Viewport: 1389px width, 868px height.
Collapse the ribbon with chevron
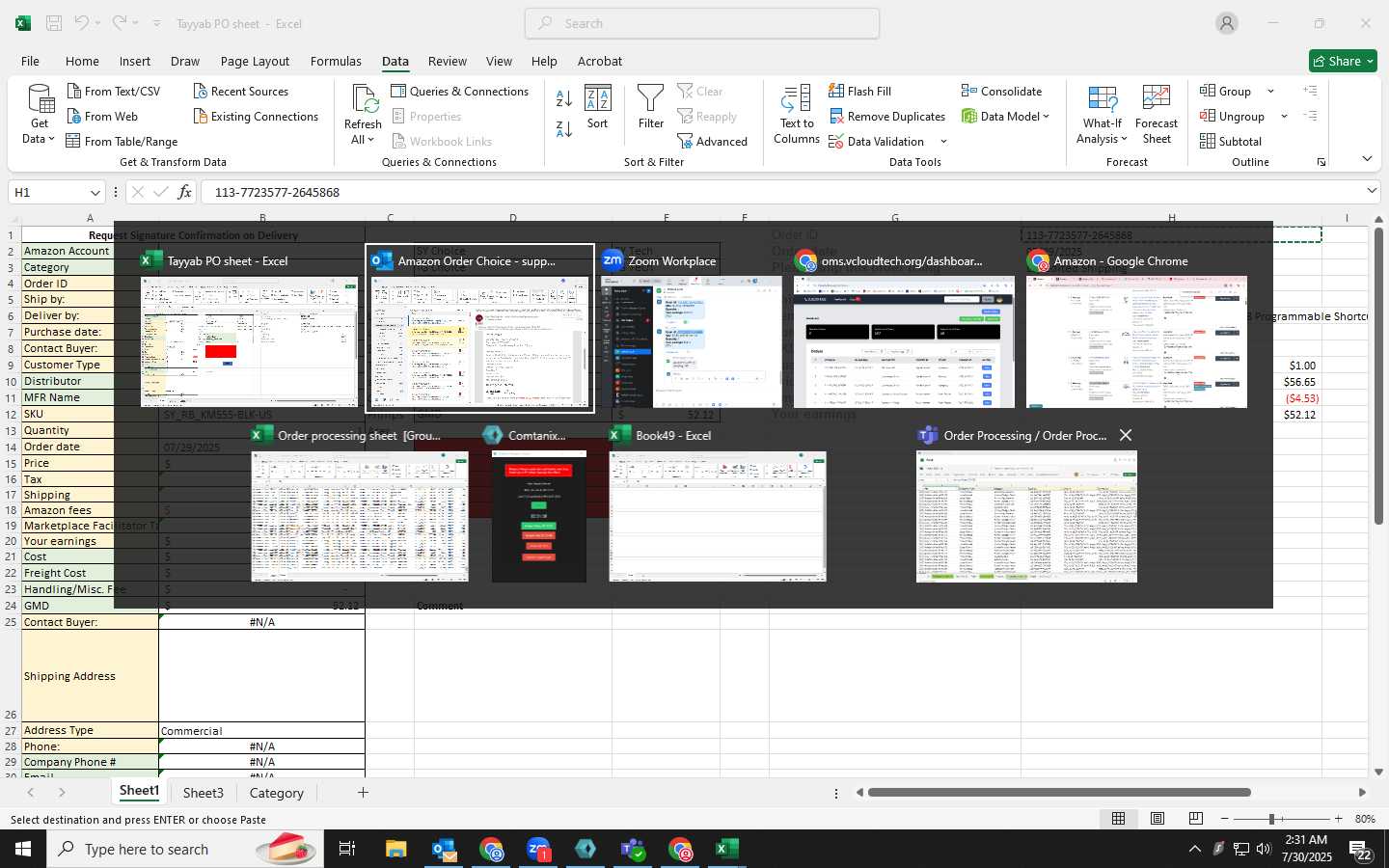(x=1367, y=158)
